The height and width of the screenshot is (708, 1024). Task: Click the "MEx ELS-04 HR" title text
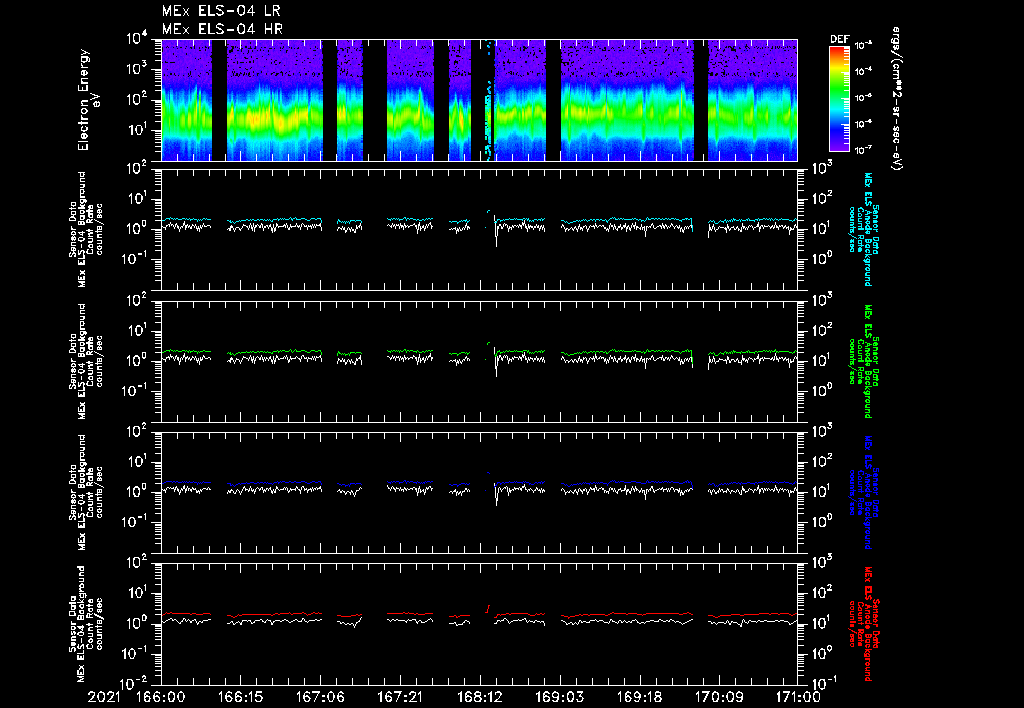coord(222,29)
